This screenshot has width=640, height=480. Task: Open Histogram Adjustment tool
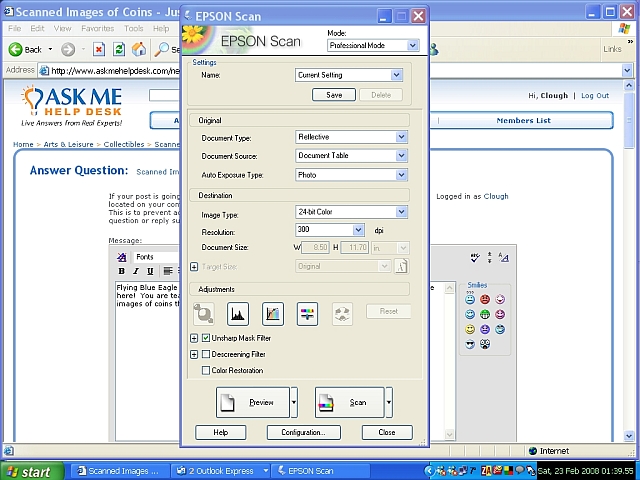point(238,314)
